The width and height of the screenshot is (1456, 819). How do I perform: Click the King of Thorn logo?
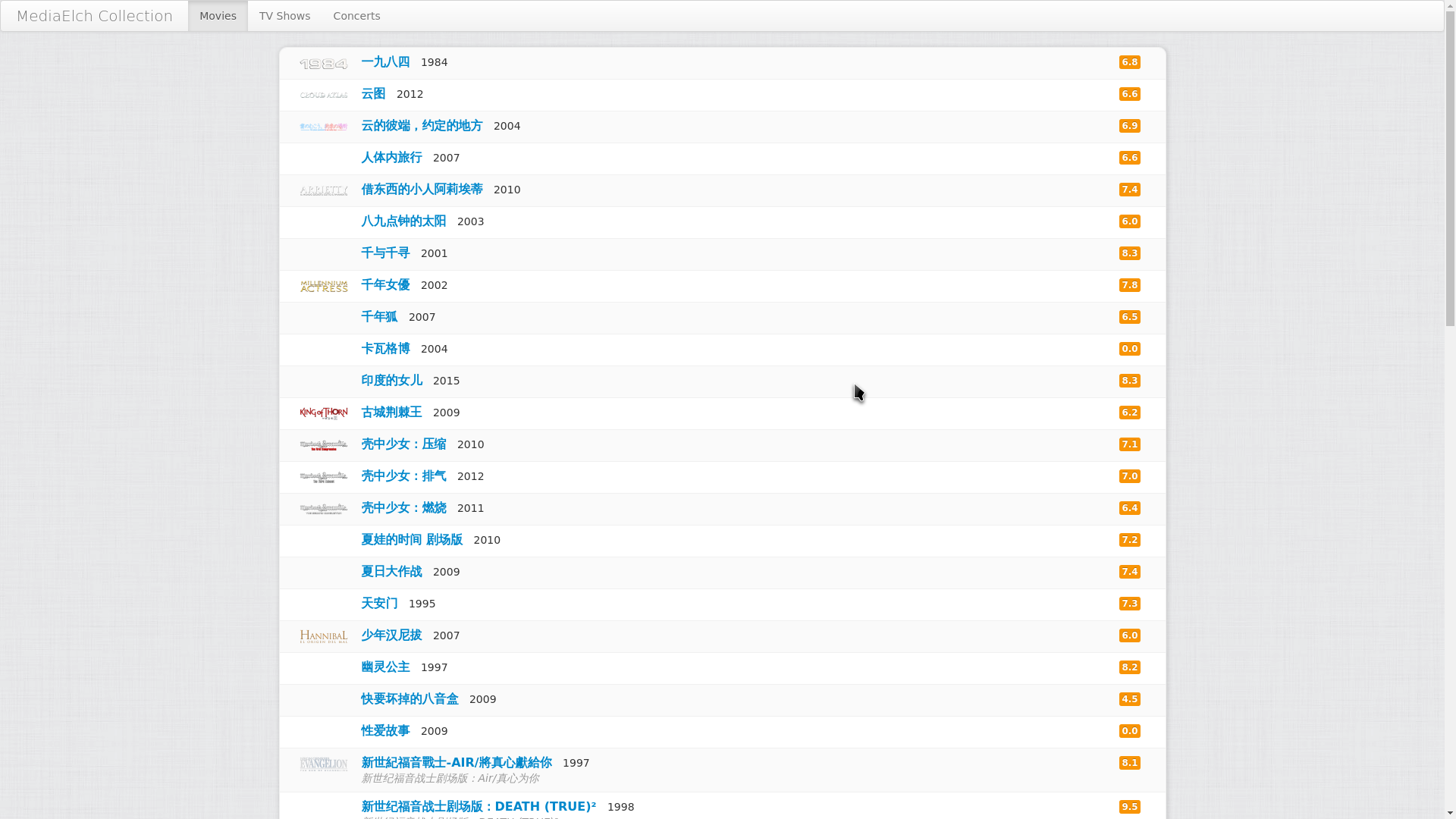pyautogui.click(x=323, y=413)
